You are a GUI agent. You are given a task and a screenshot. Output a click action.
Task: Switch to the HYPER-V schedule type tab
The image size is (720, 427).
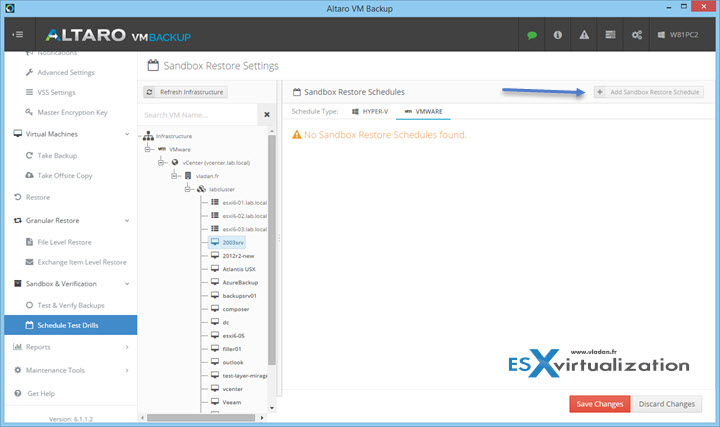tap(370, 112)
